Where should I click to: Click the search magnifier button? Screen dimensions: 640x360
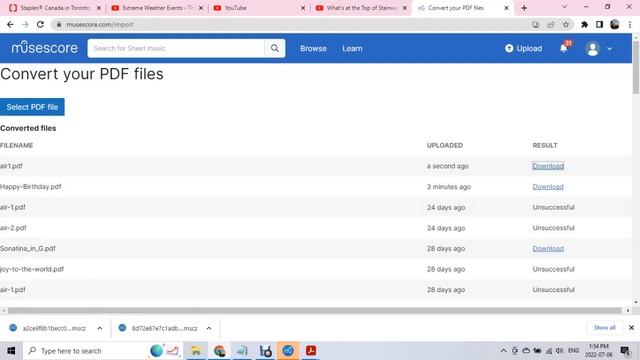275,48
